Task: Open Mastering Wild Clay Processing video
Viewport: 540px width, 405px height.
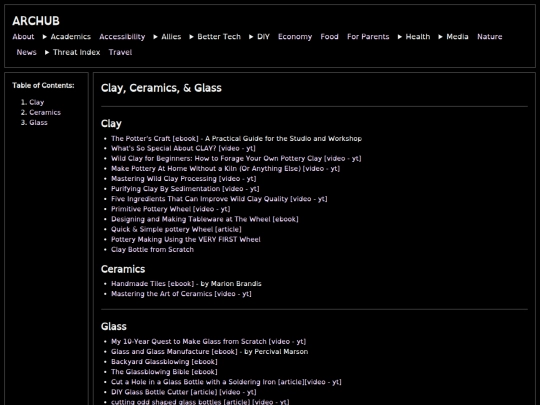Action: pyautogui.click(x=184, y=179)
